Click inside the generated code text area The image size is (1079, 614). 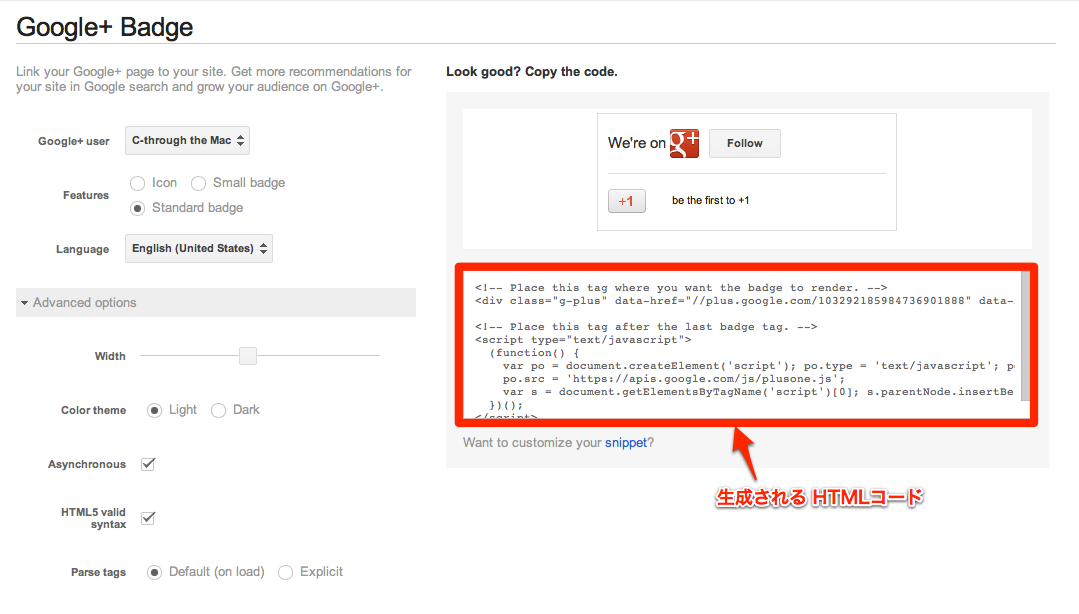pos(743,344)
